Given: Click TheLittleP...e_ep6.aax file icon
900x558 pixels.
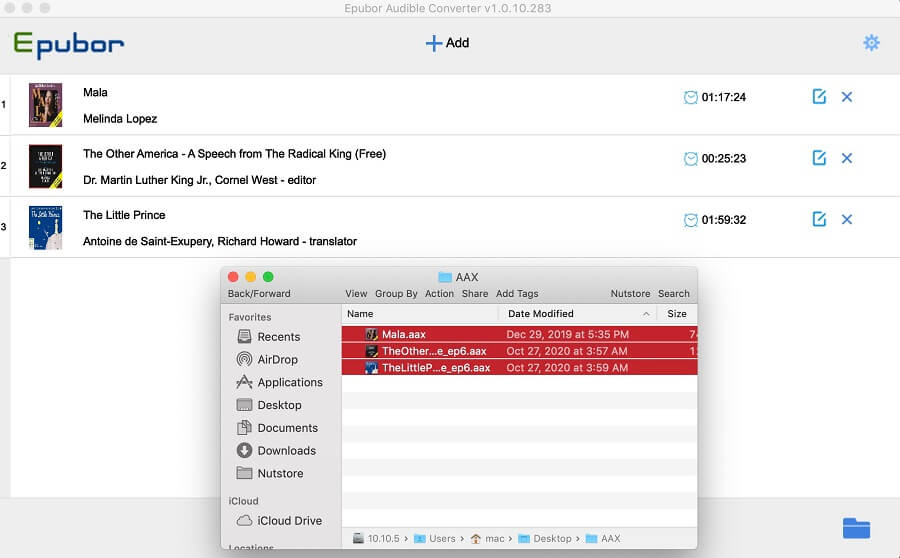Looking at the screenshot, I should 371,367.
